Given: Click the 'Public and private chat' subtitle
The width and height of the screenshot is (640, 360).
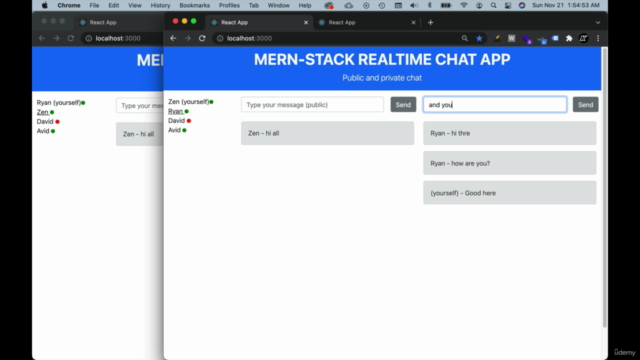Looking at the screenshot, I should 382,78.
